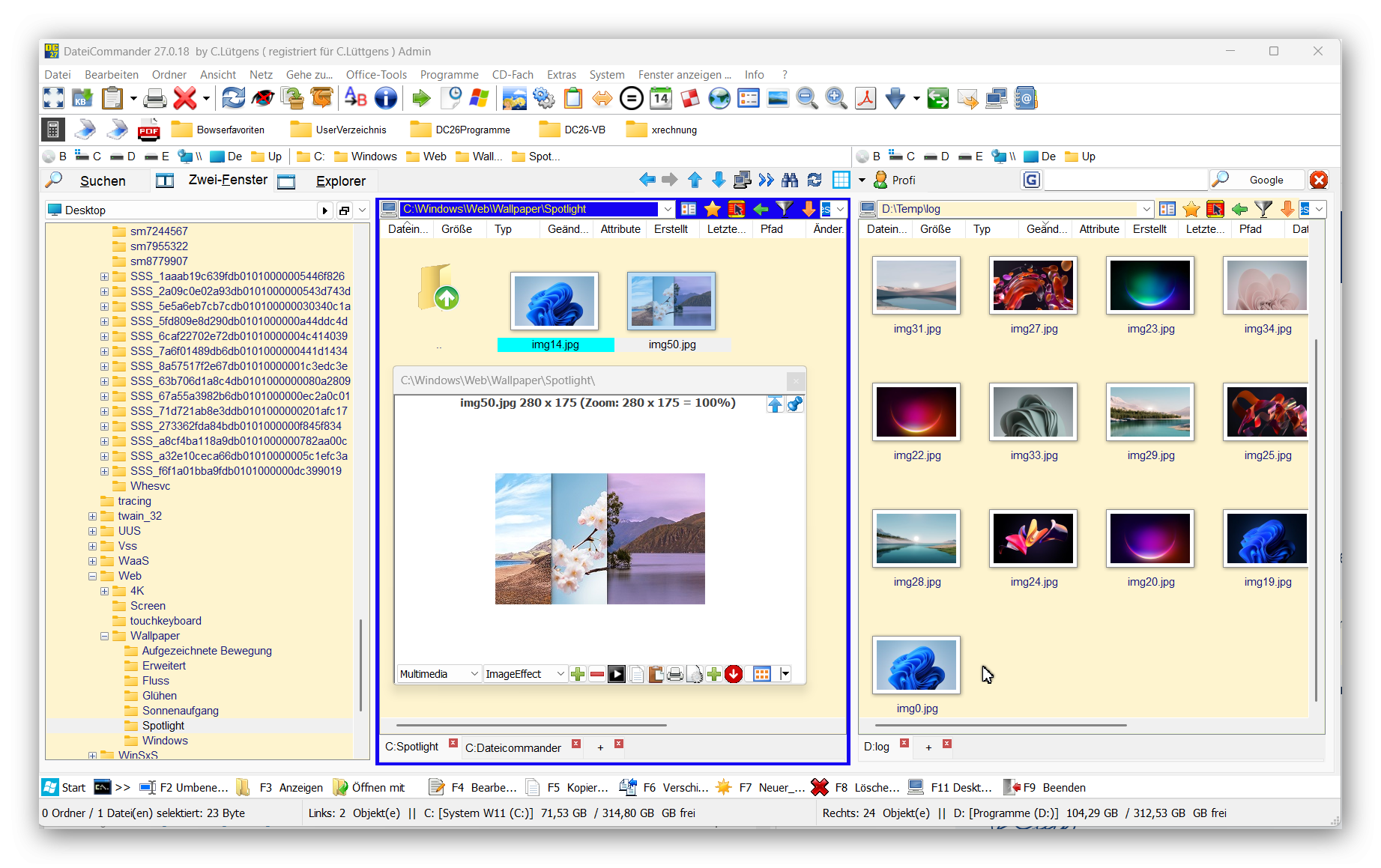The height and width of the screenshot is (868, 1381).
Task: Open the Office-Tools menu
Action: pos(376,75)
